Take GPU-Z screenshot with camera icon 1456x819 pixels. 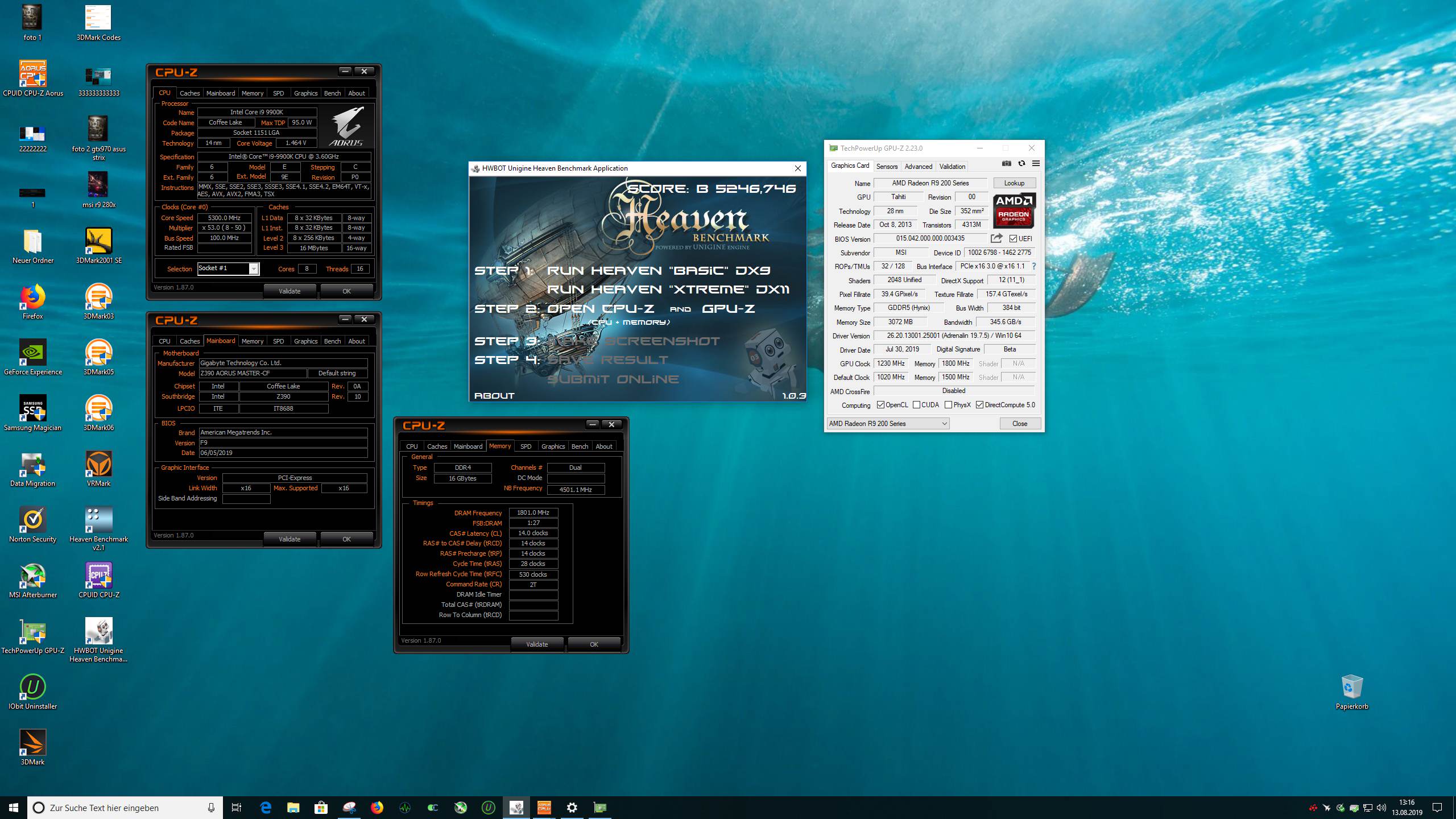(x=1006, y=164)
